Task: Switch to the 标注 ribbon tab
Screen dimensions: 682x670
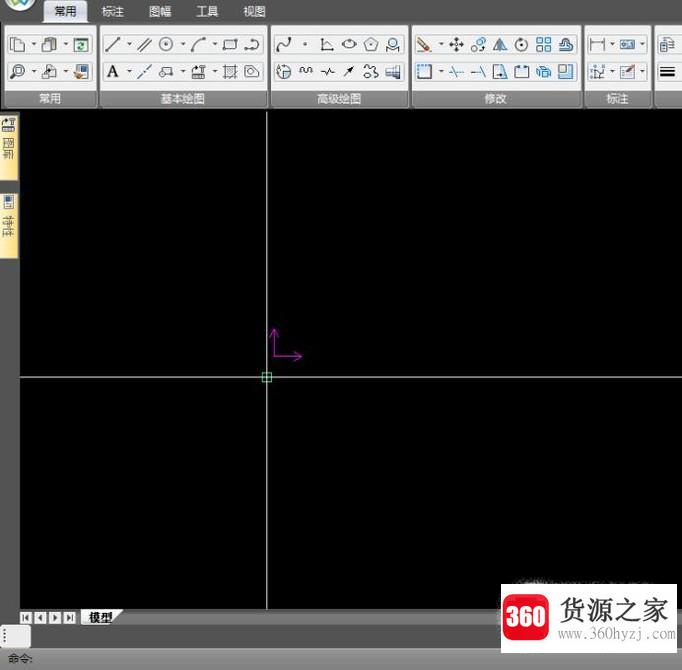Action: [113, 12]
